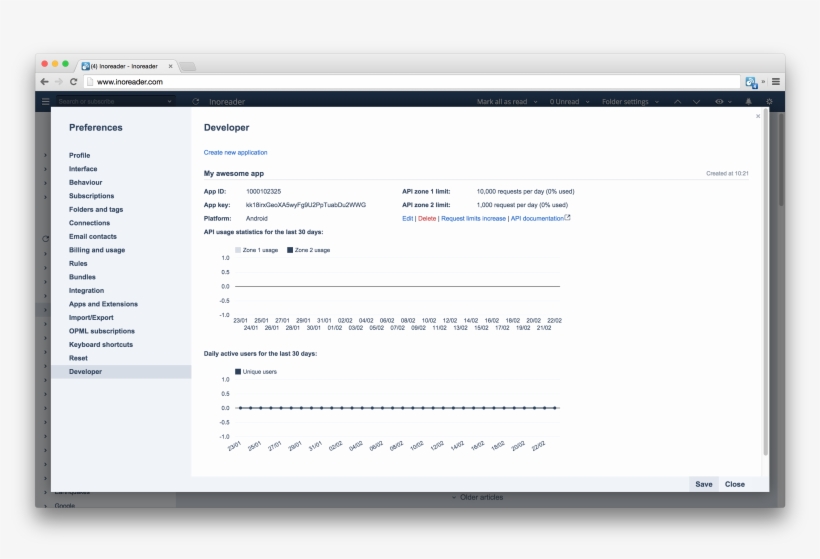The width and height of the screenshot is (820, 559).
Task: Click the green macOS fullscreen button
Action: coord(65,64)
